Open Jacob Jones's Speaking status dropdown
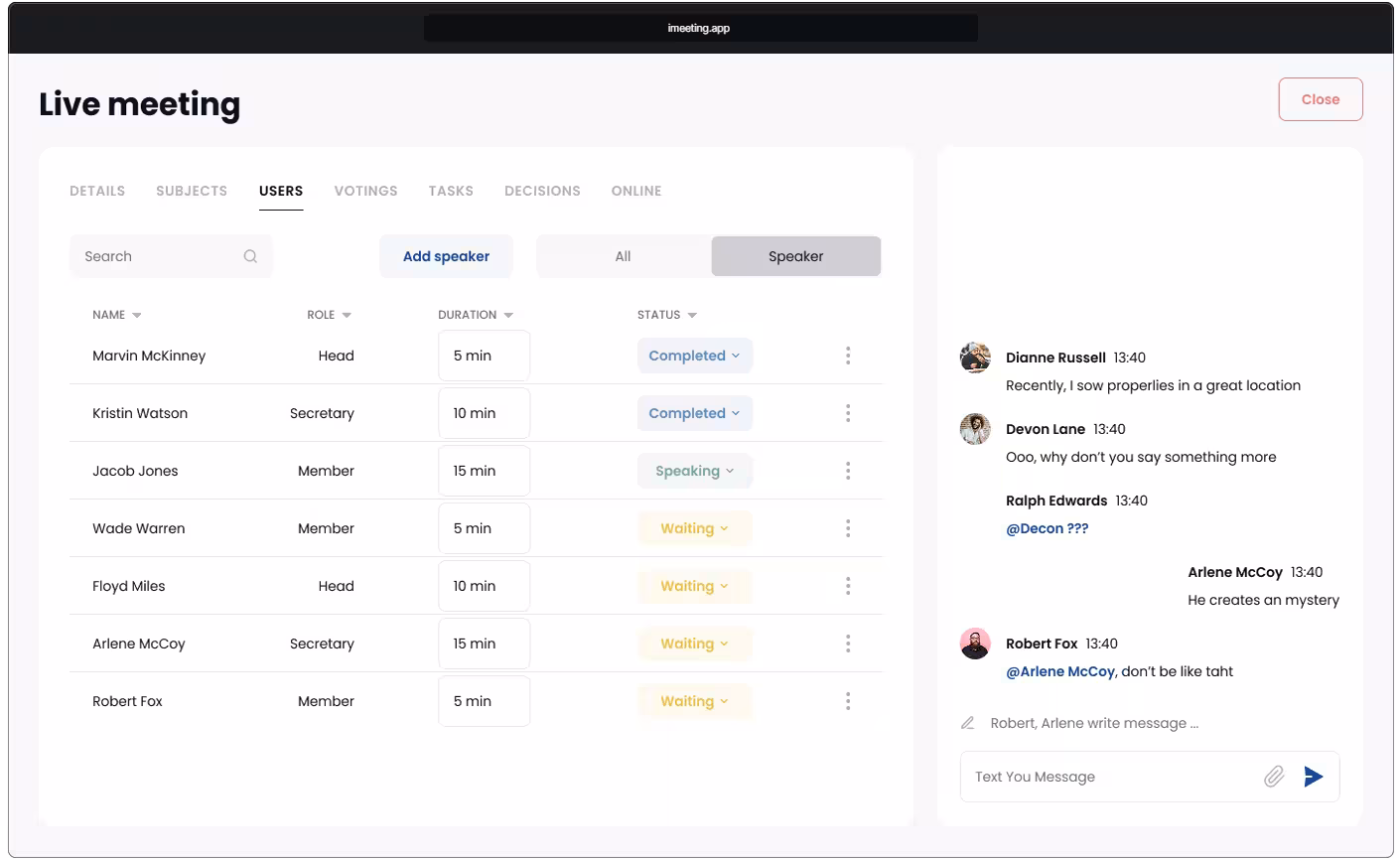The height and width of the screenshot is (860, 1400). pyautogui.click(x=694, y=471)
